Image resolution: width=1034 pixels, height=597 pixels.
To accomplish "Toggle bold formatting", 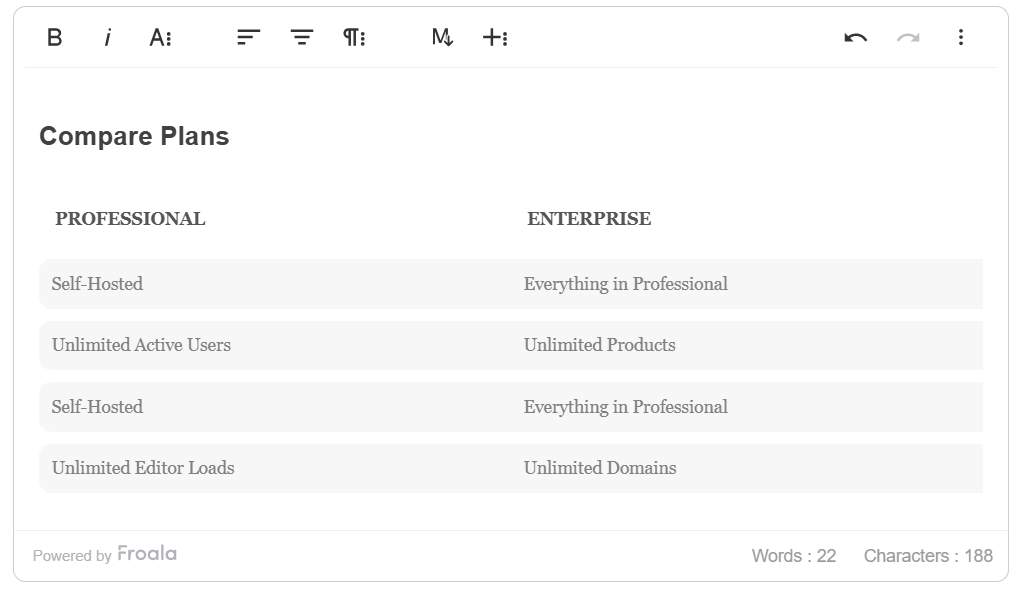I will point(55,38).
